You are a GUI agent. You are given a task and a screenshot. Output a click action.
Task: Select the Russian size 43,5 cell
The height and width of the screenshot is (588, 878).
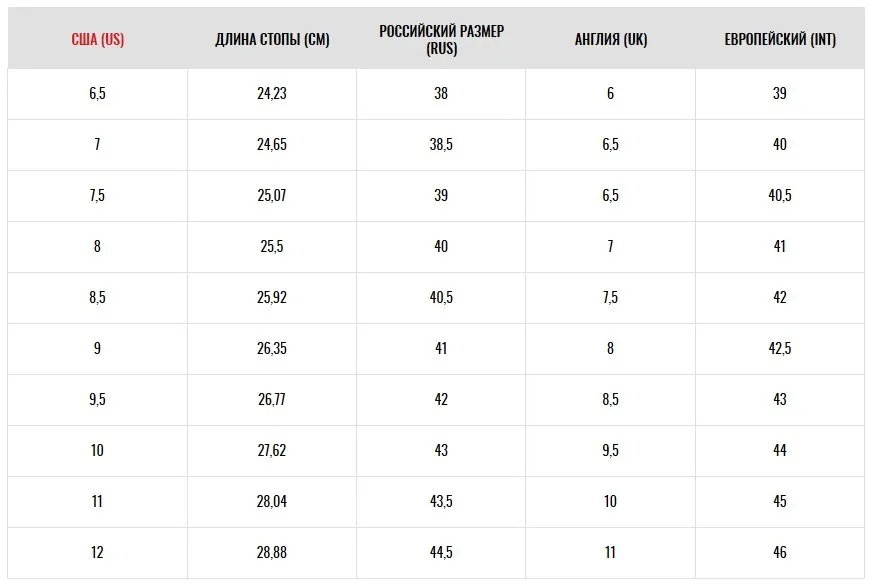(441, 501)
